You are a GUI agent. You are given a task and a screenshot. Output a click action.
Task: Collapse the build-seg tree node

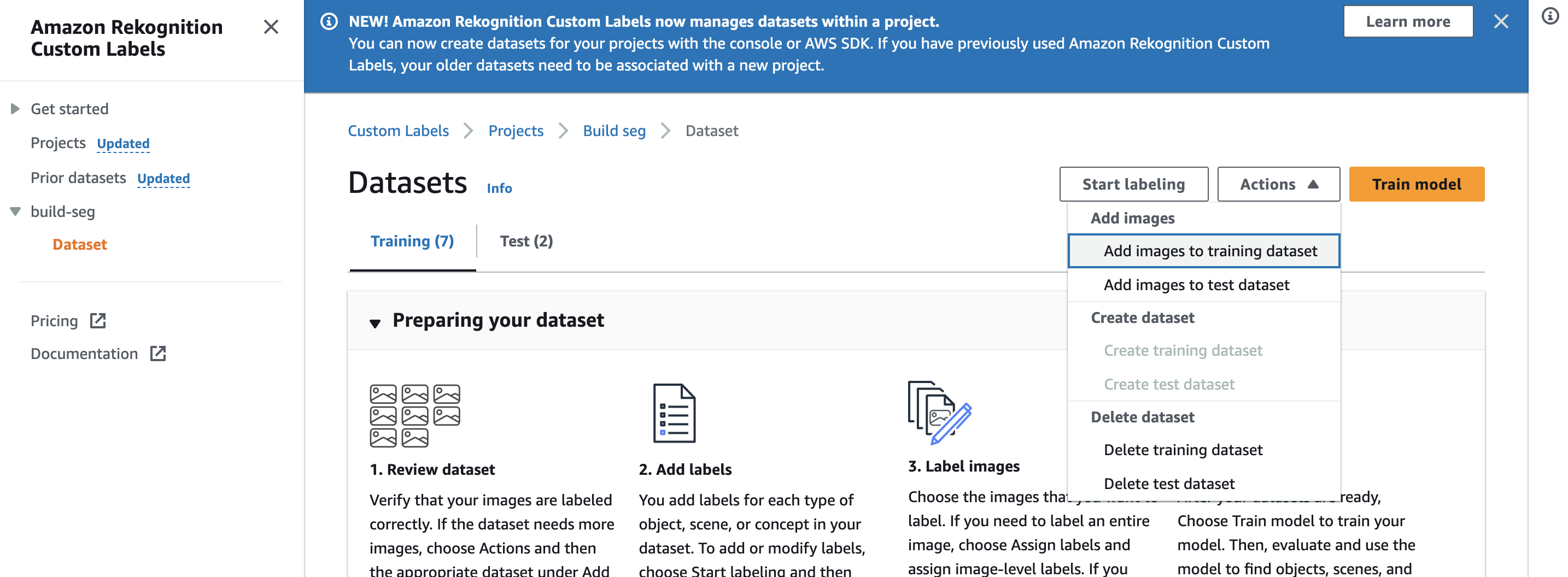pos(15,212)
